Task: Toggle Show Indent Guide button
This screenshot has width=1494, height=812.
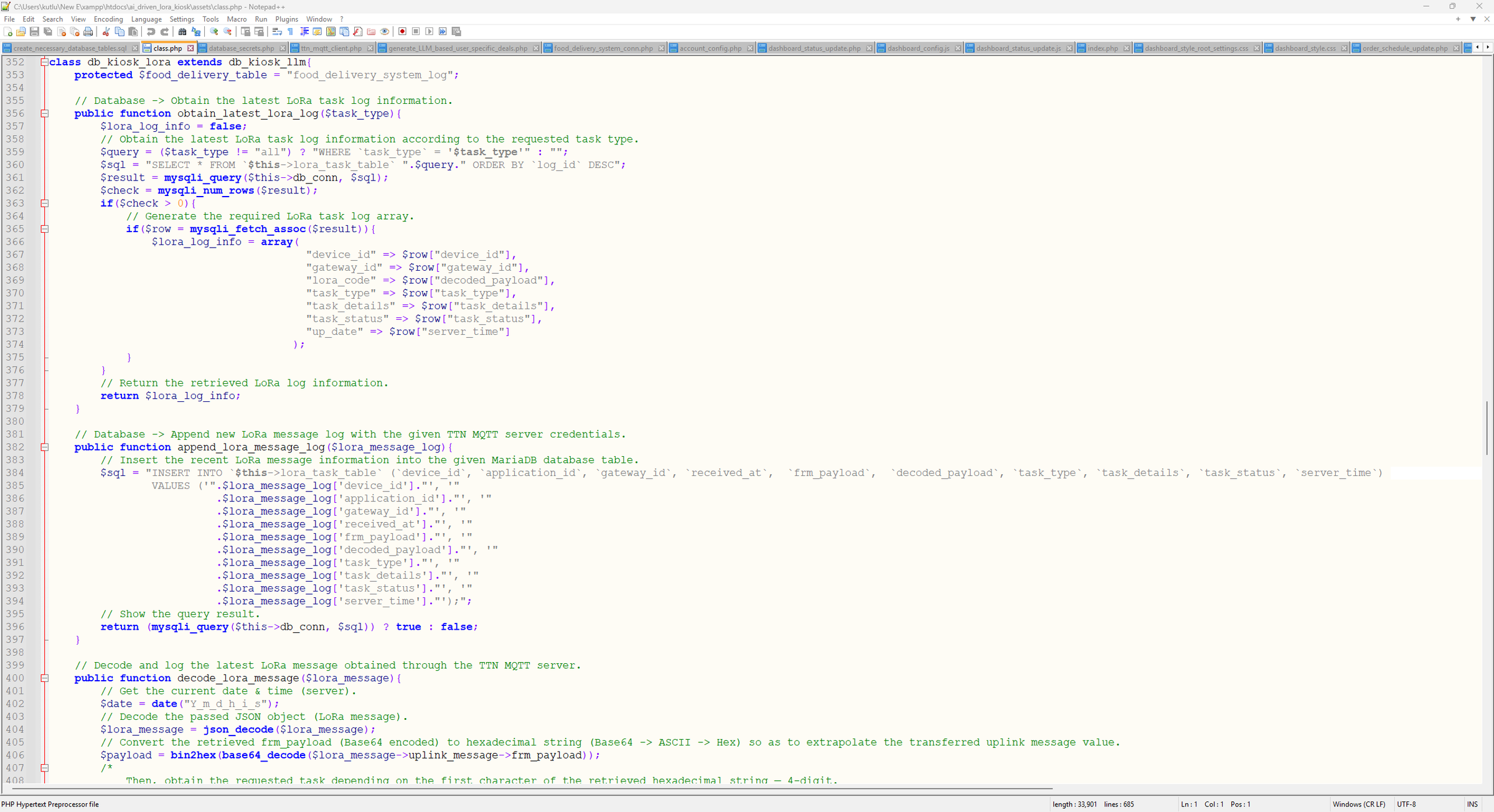Action: click(304, 32)
